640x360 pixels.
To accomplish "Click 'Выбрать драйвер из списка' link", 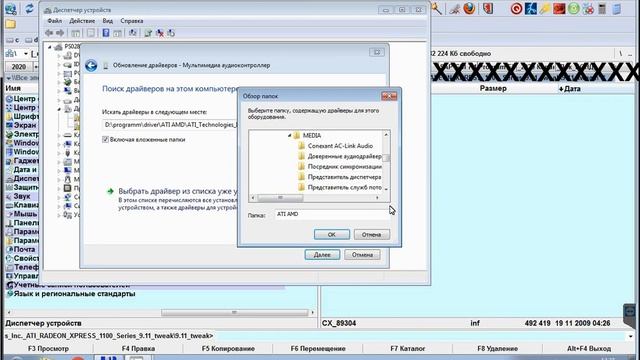I will [x=178, y=191].
